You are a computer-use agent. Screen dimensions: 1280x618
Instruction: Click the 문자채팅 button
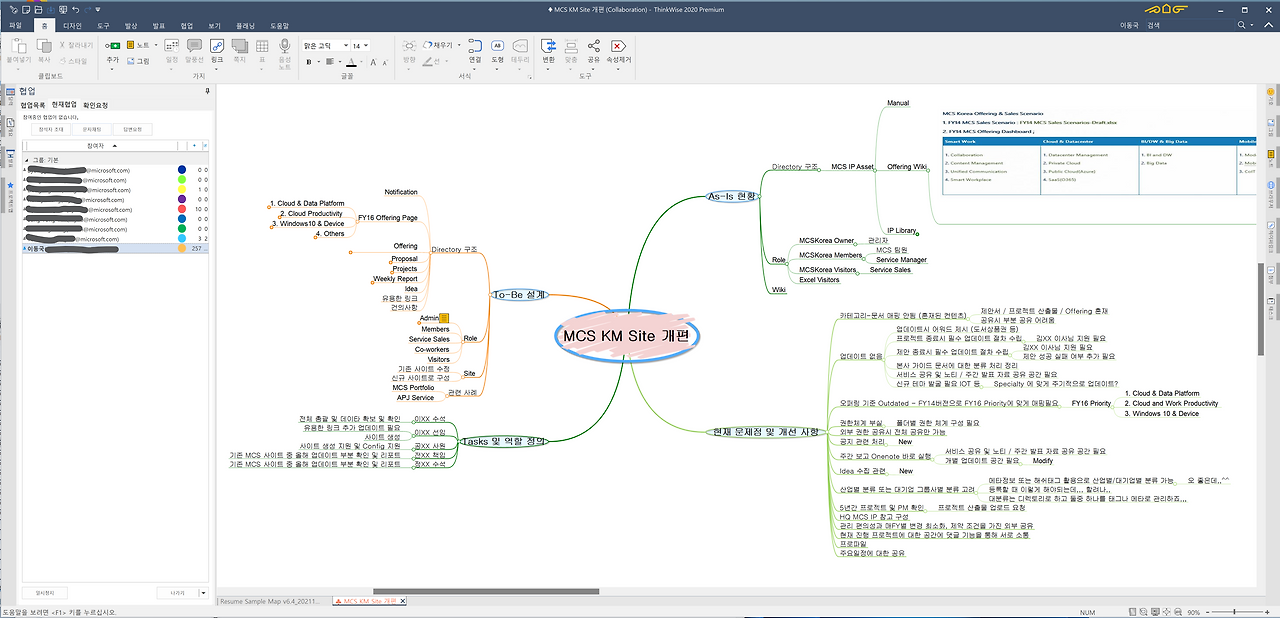click(x=93, y=129)
